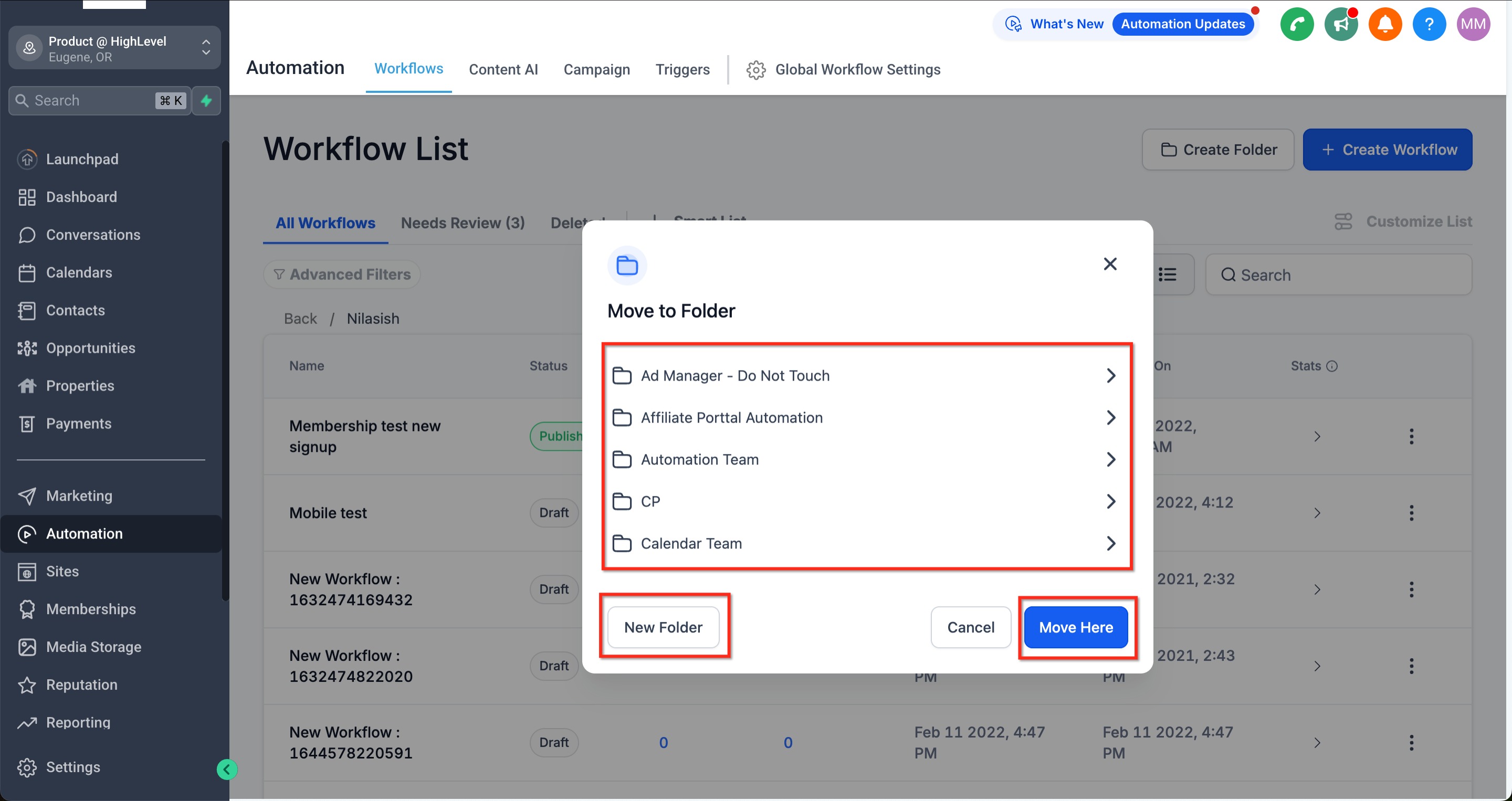Switch to the Content AI tab

(x=503, y=70)
